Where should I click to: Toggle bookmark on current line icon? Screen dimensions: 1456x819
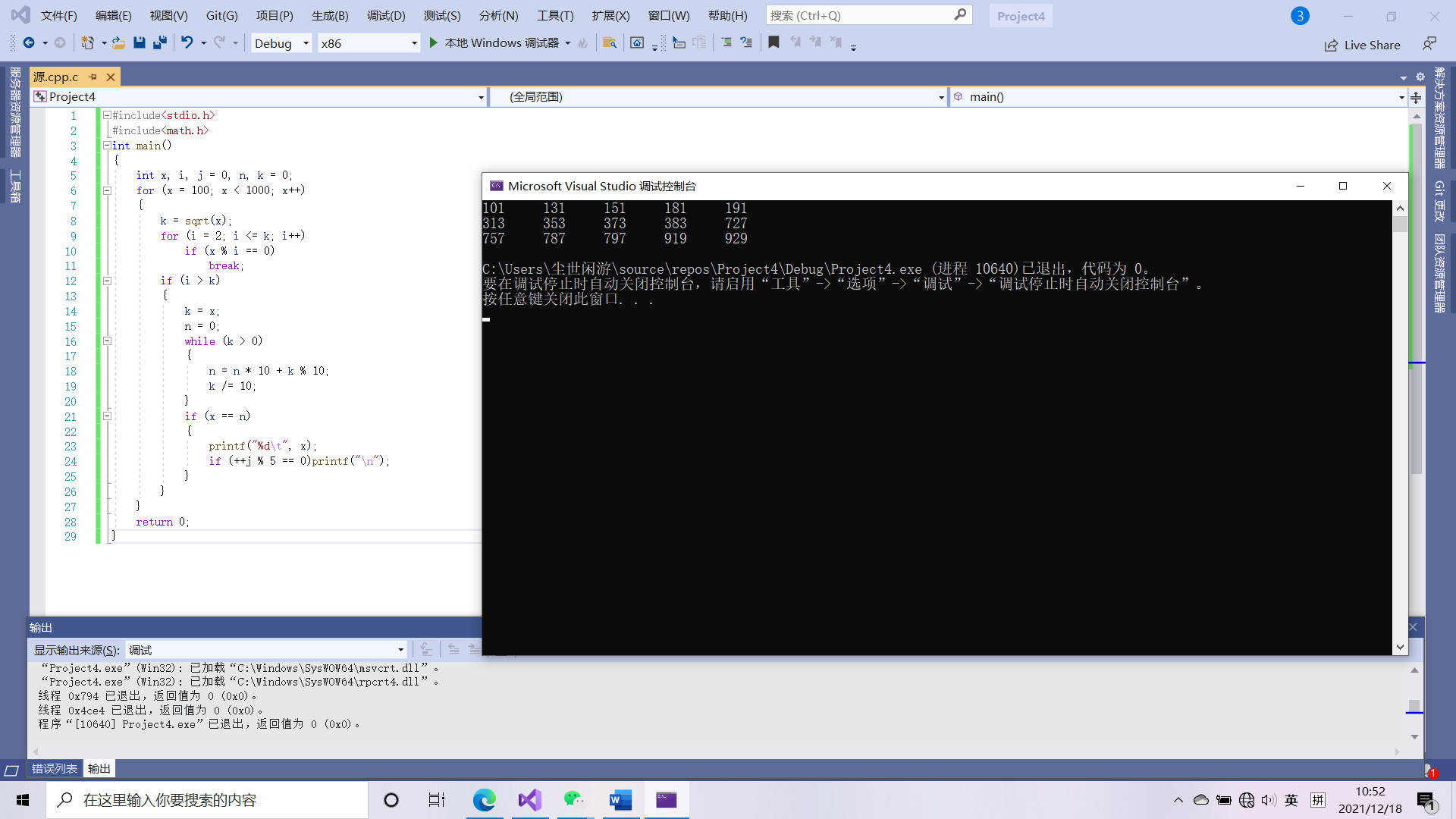click(773, 43)
